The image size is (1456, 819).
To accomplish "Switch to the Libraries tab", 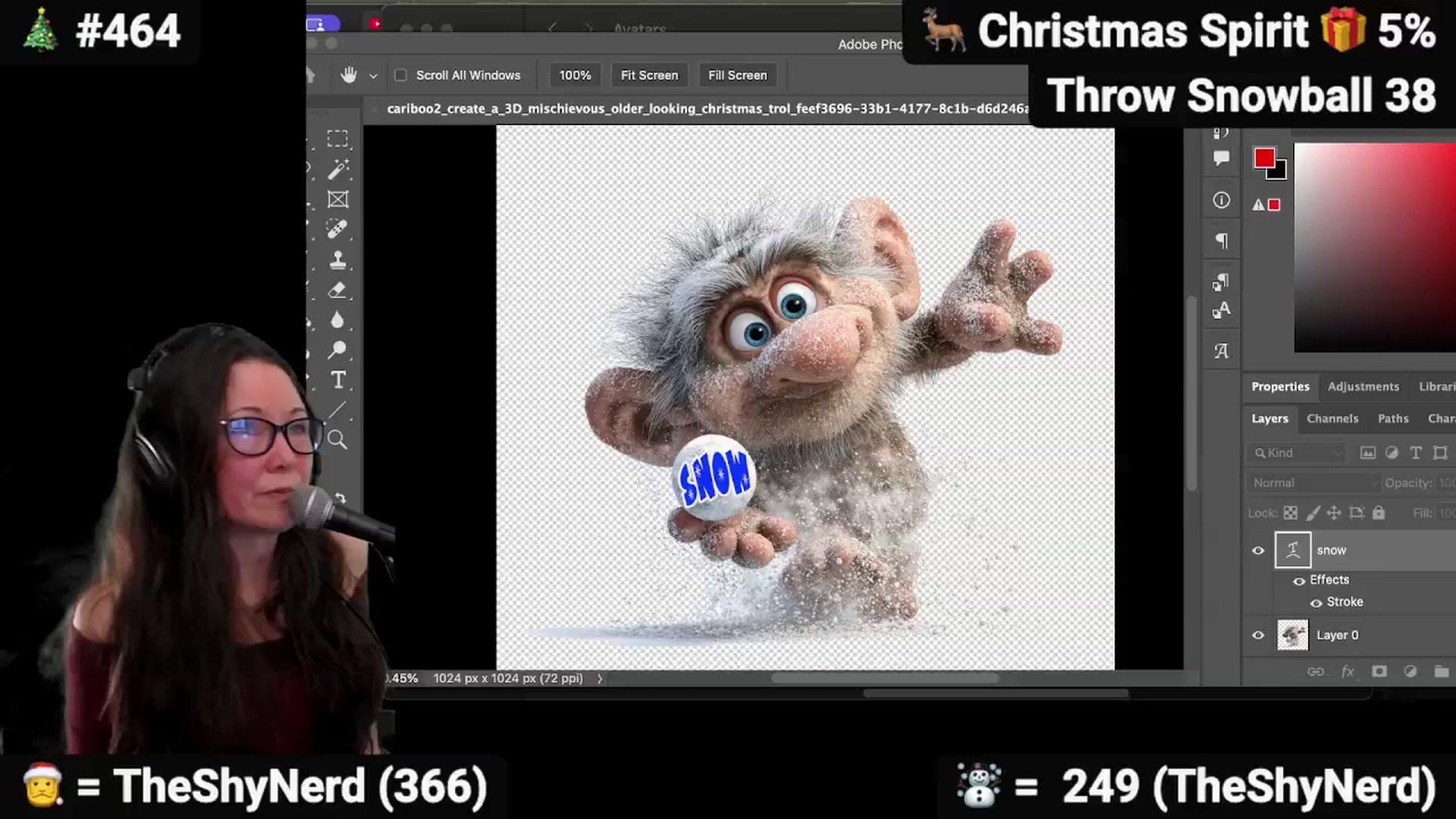I will point(1437,387).
